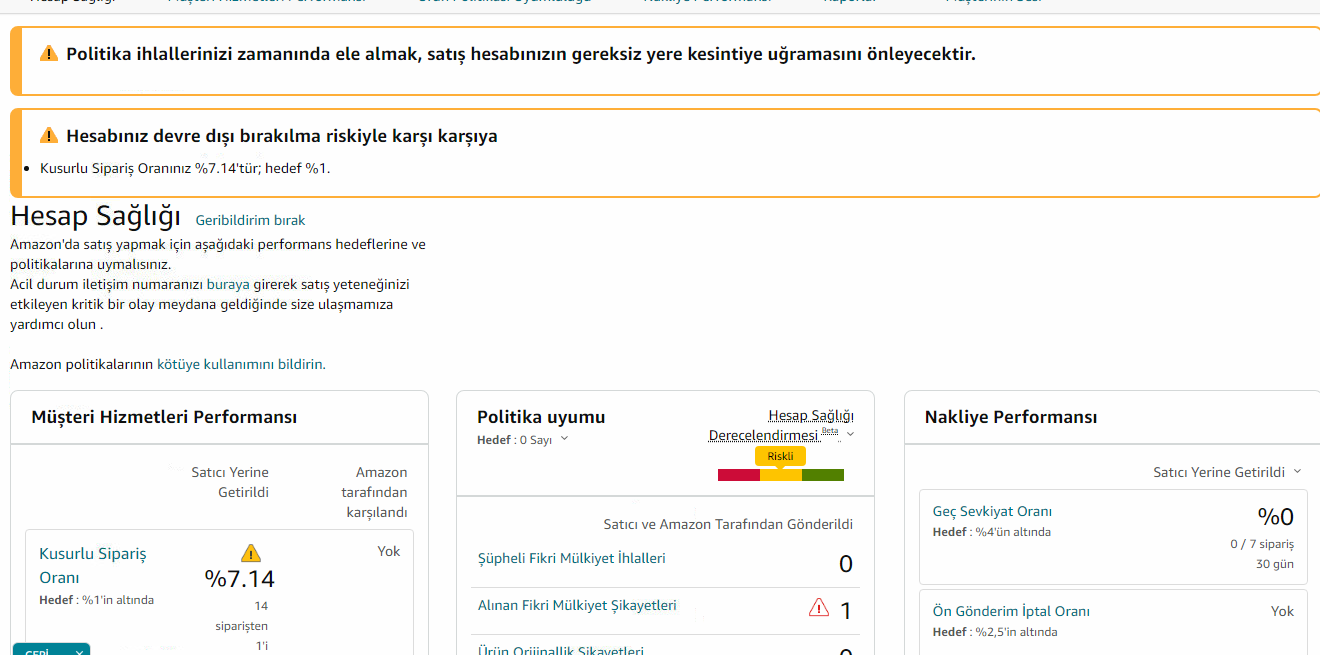The image size is (1320, 655).
Task: Open the Geribildirim bırak link
Action: tap(250, 220)
